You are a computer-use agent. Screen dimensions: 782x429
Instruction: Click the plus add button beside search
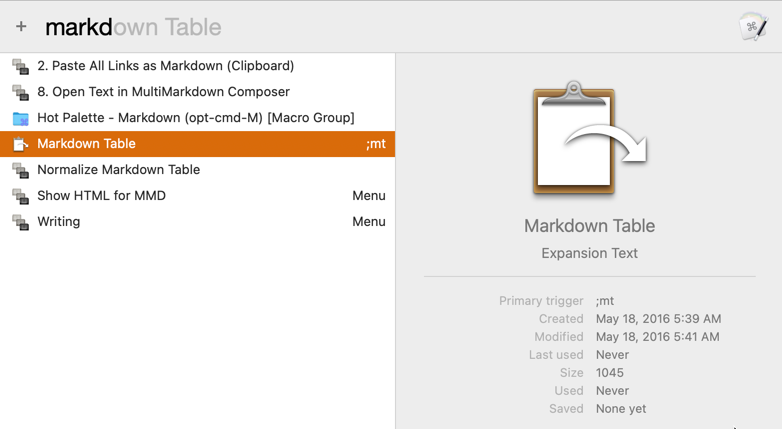21,26
